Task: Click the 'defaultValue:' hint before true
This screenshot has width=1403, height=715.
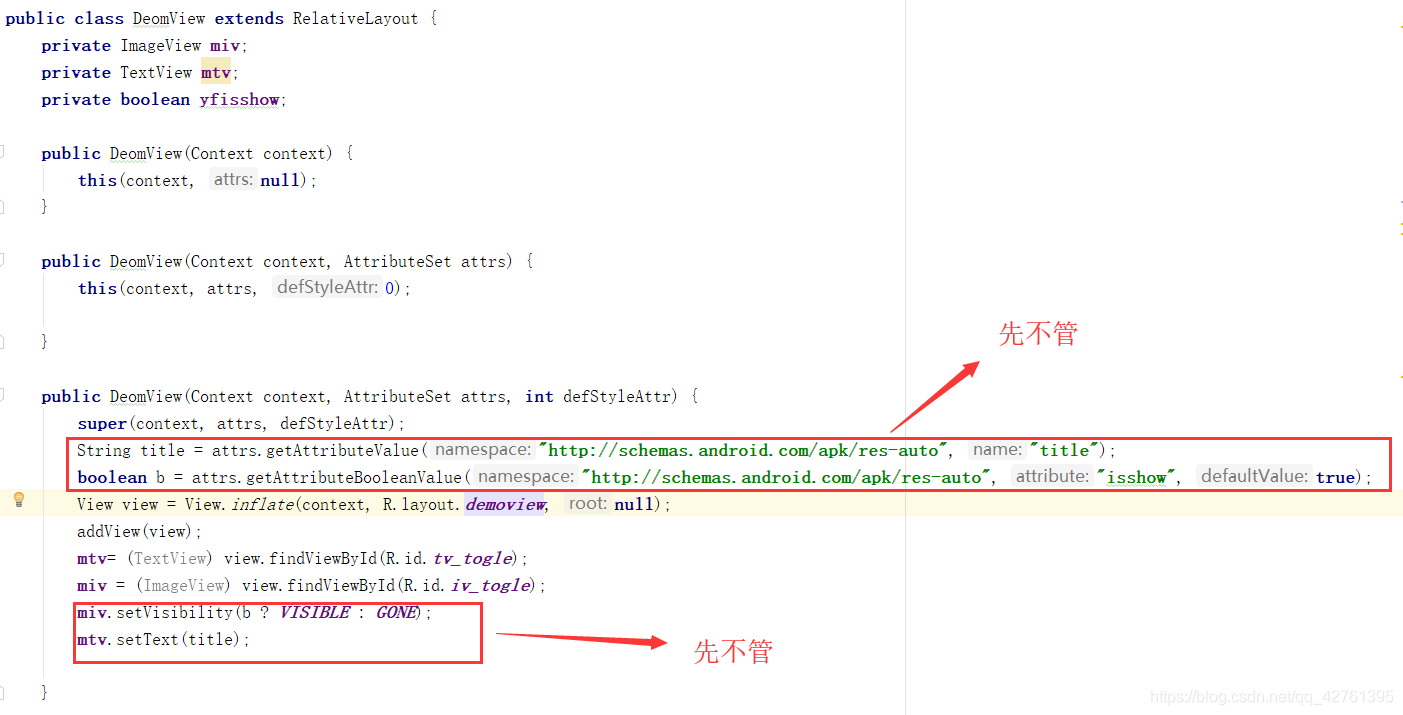Action: [x=1254, y=477]
